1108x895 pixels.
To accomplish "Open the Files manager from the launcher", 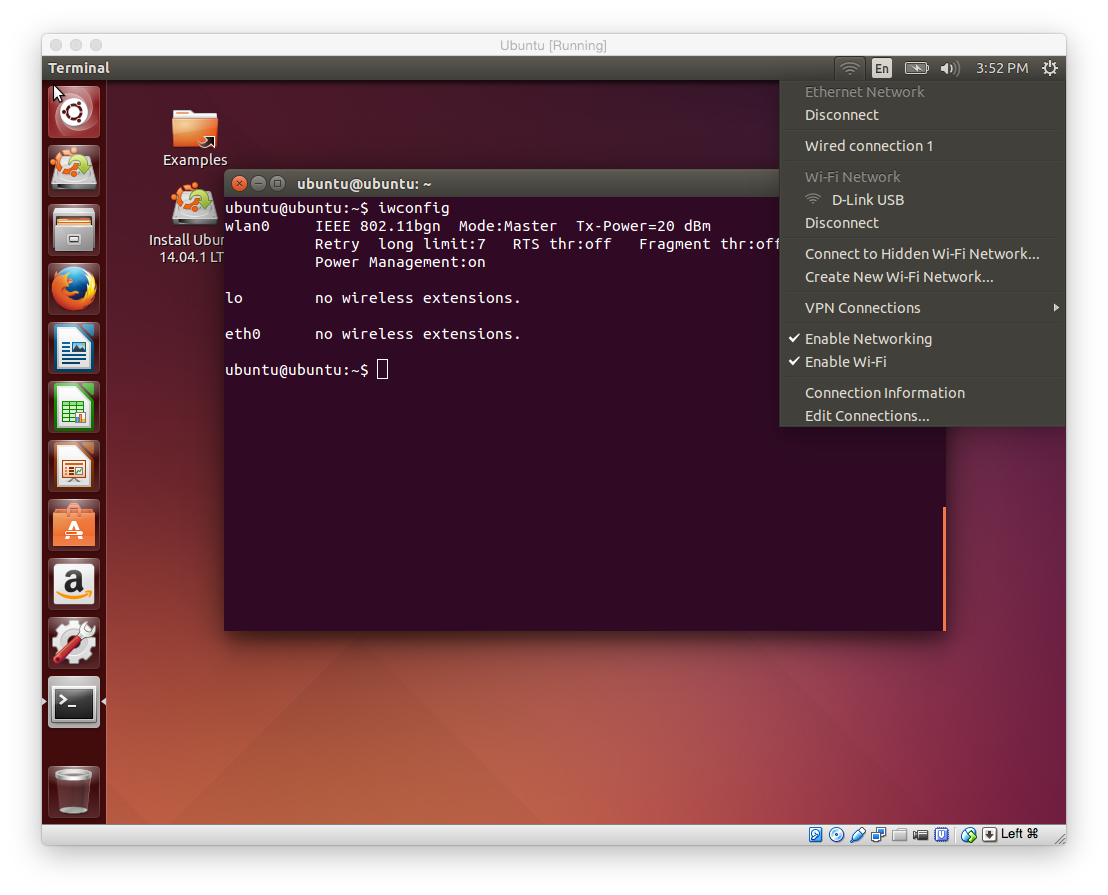I will 74,230.
